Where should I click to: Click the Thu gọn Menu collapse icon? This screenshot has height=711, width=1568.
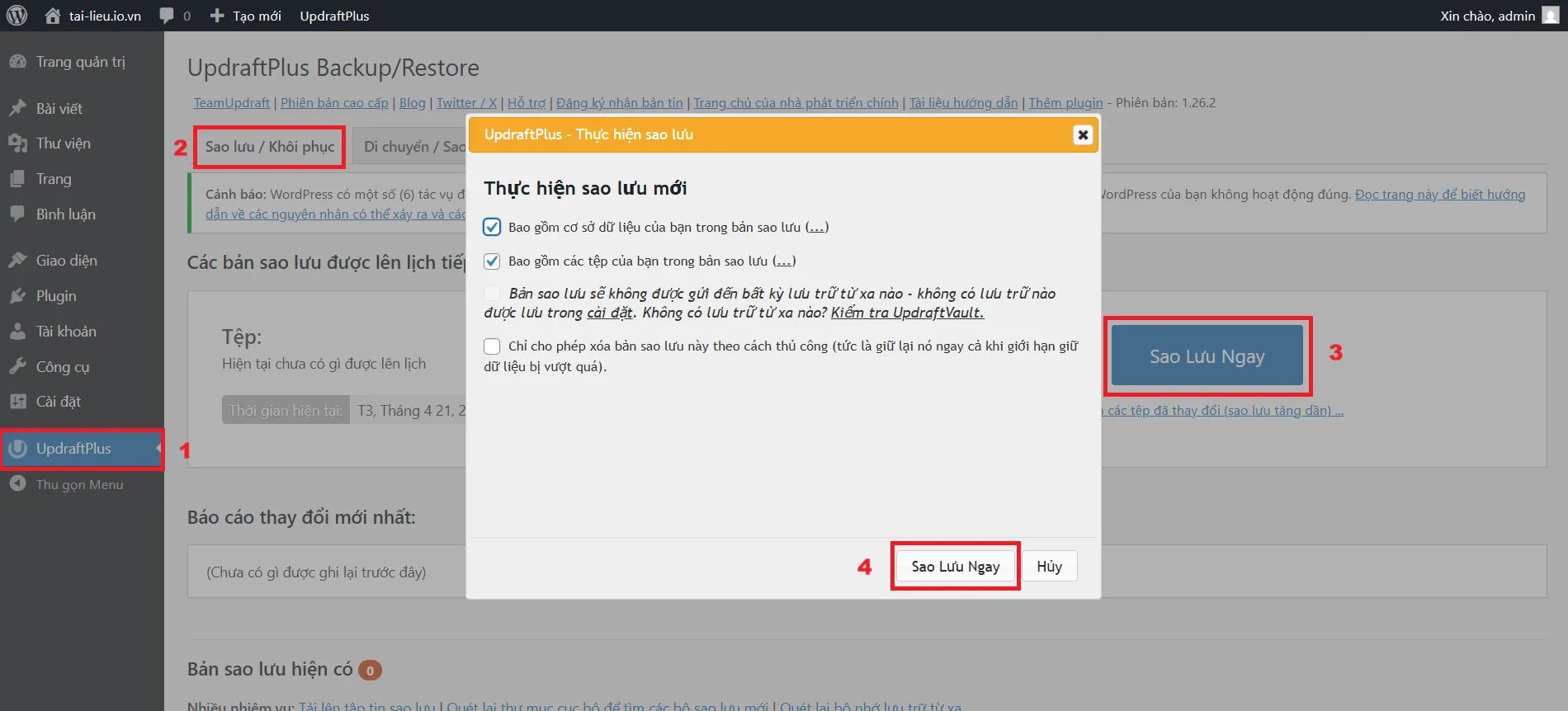coord(17,484)
